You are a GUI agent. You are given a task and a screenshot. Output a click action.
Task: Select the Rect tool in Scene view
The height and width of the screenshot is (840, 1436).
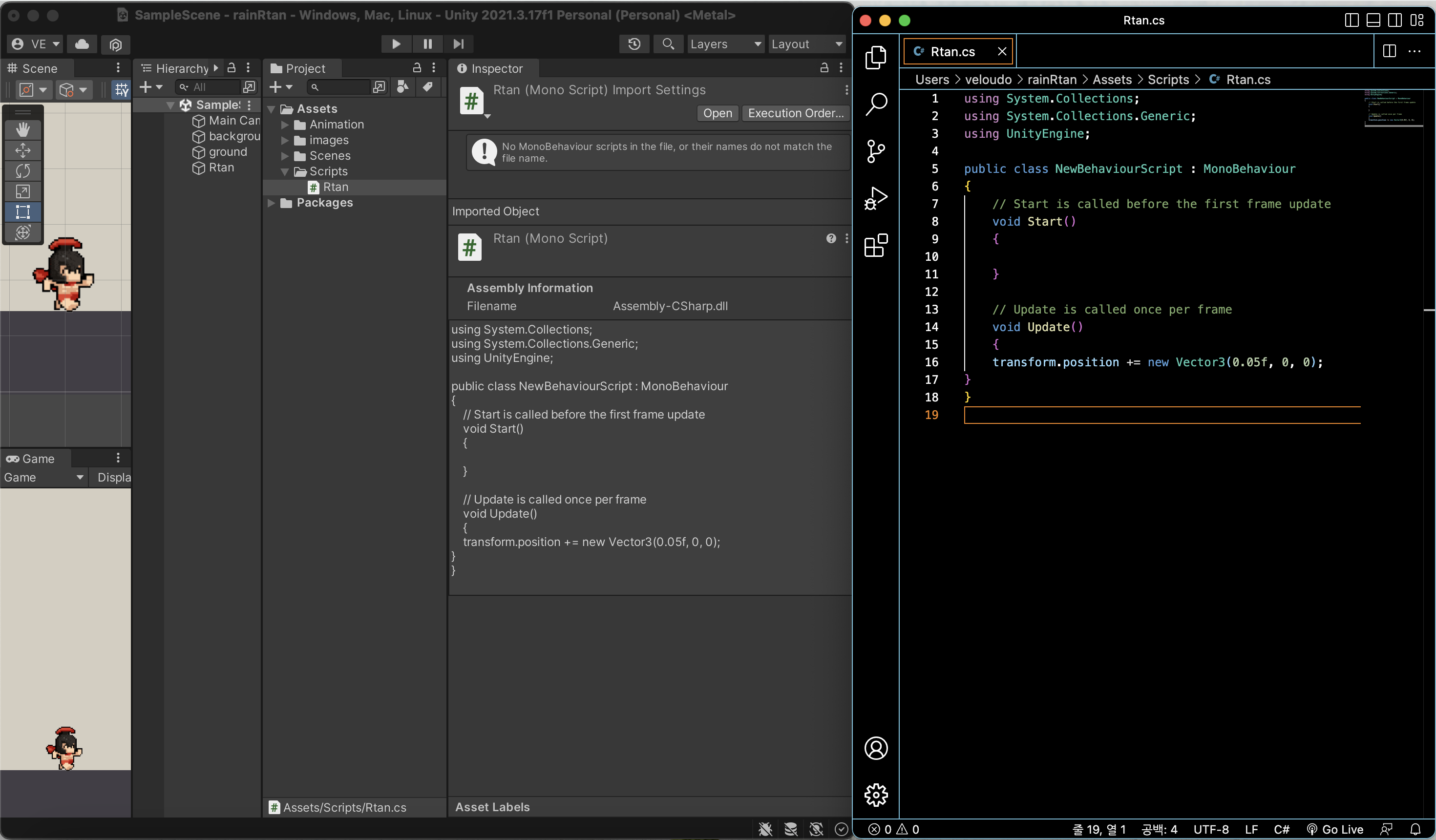[23, 212]
